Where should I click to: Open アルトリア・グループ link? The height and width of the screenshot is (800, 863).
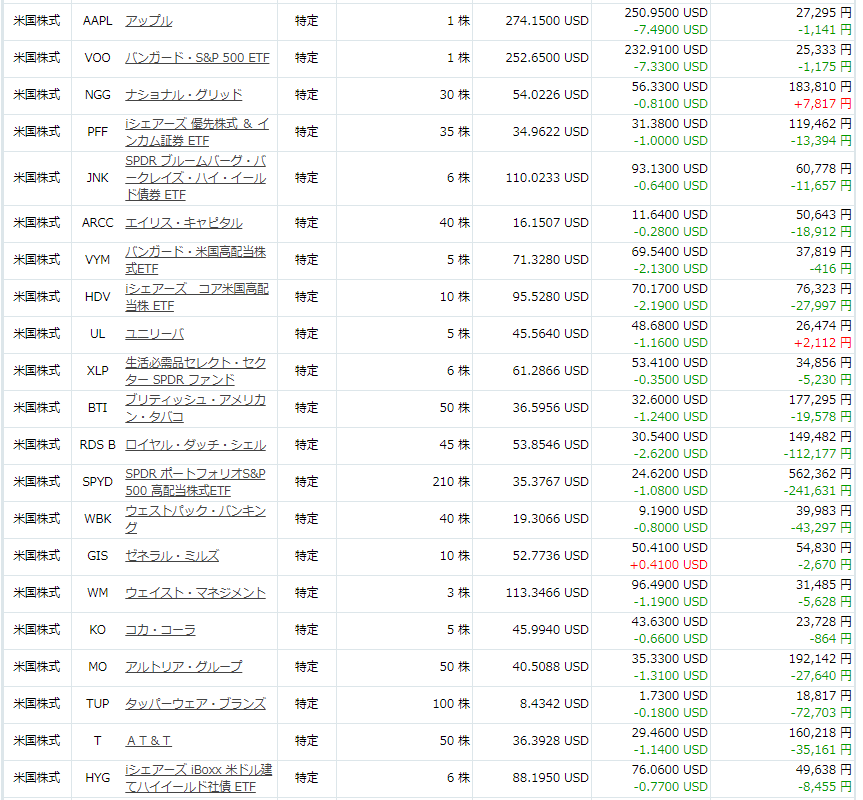(183, 667)
